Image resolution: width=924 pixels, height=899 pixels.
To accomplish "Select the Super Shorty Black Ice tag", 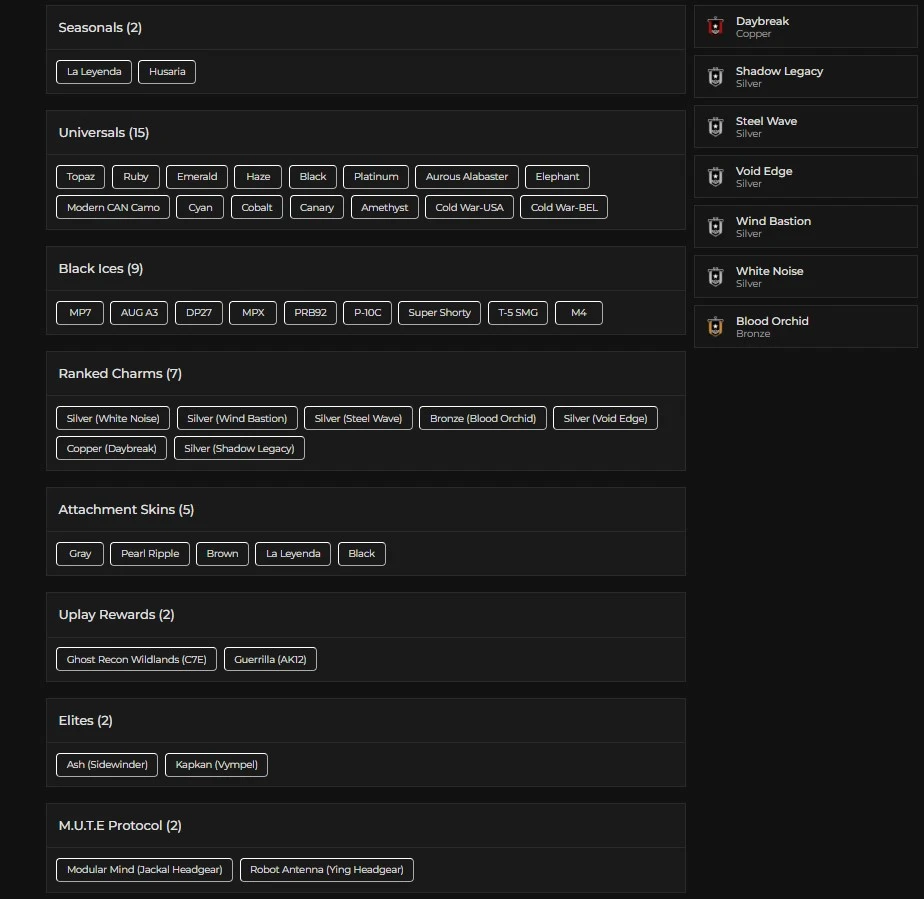I will [x=439, y=313].
